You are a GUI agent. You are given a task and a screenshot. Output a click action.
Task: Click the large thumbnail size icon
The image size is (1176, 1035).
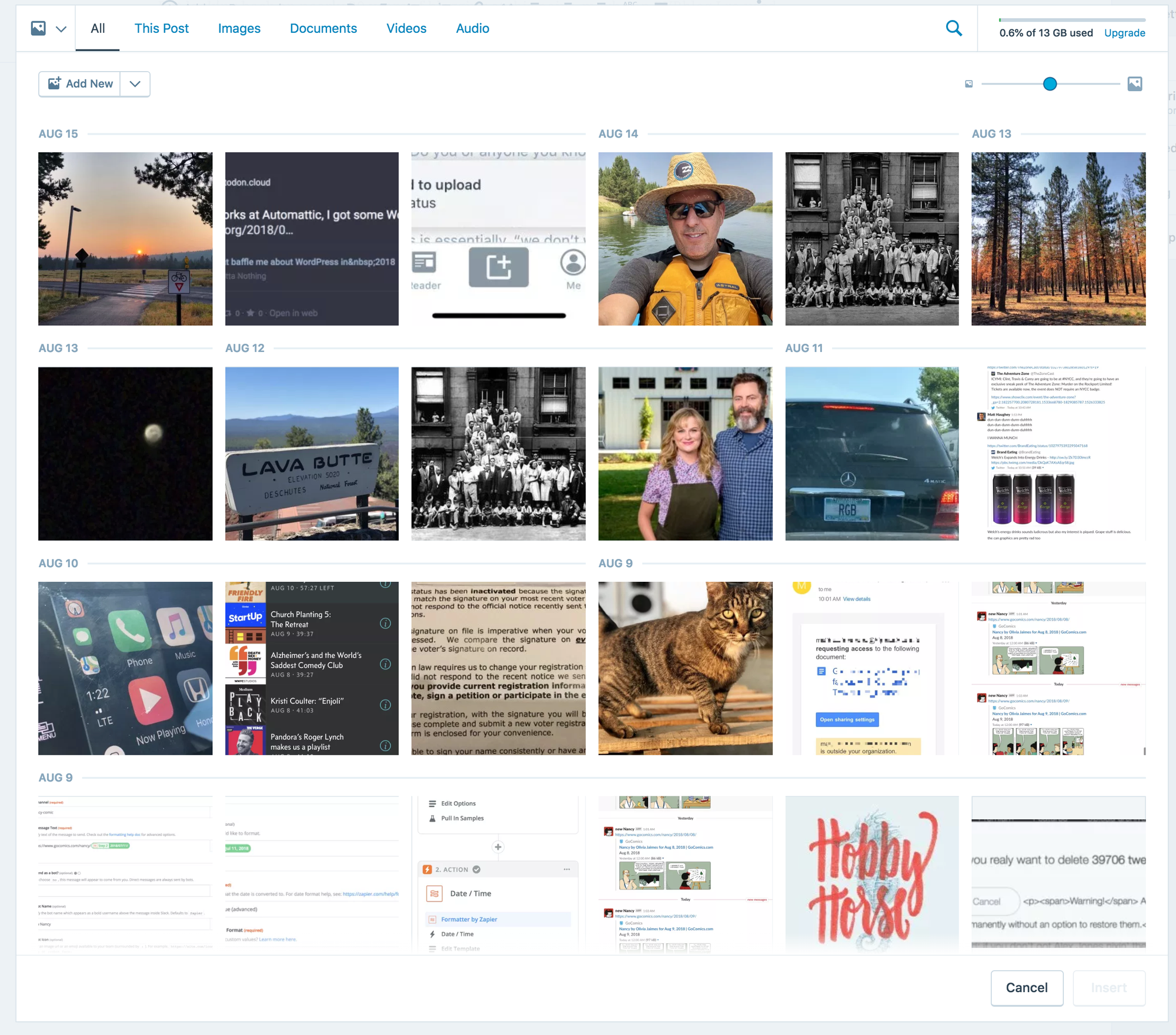tap(1135, 83)
